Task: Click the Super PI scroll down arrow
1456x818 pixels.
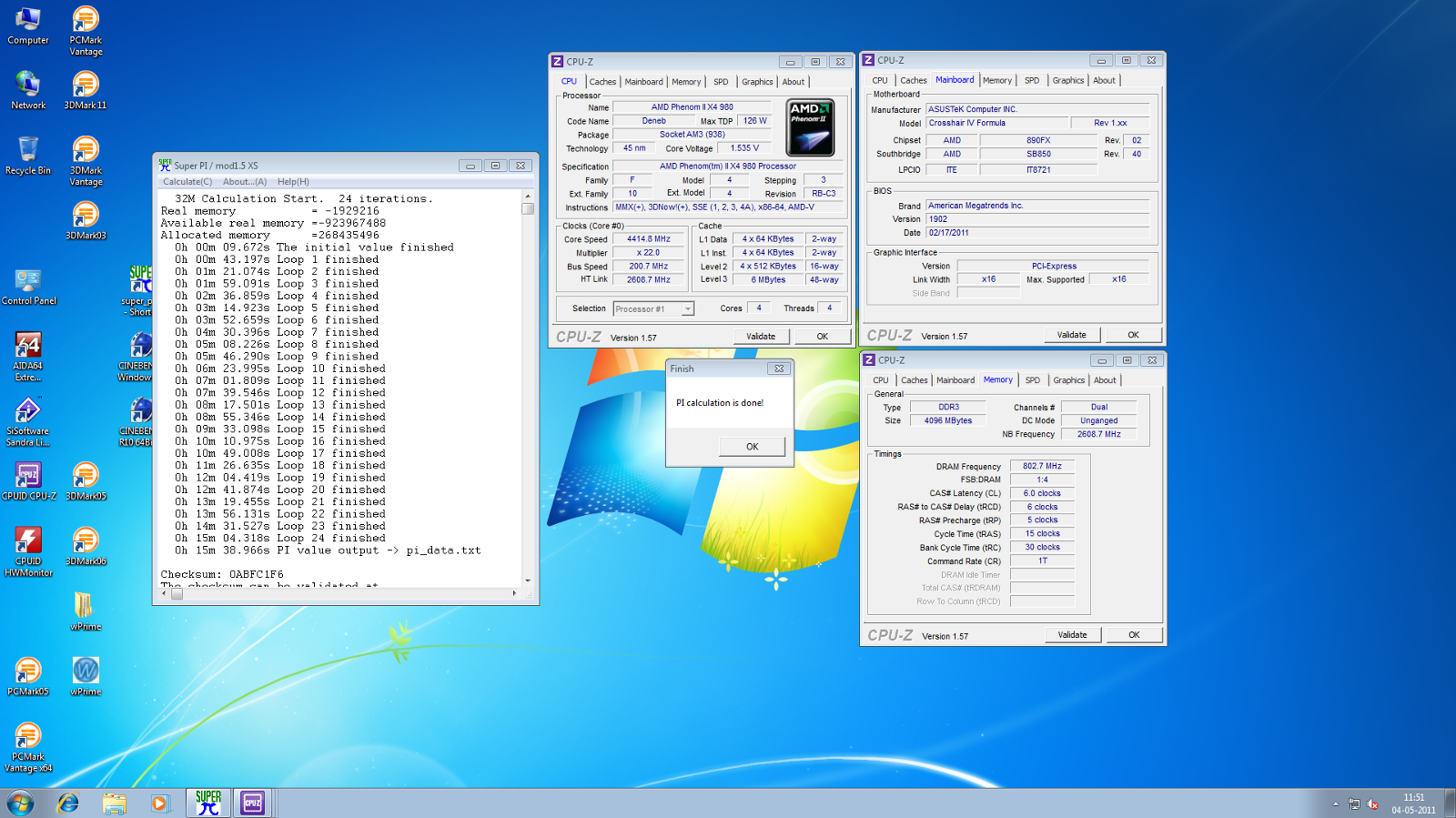Action: click(x=528, y=581)
